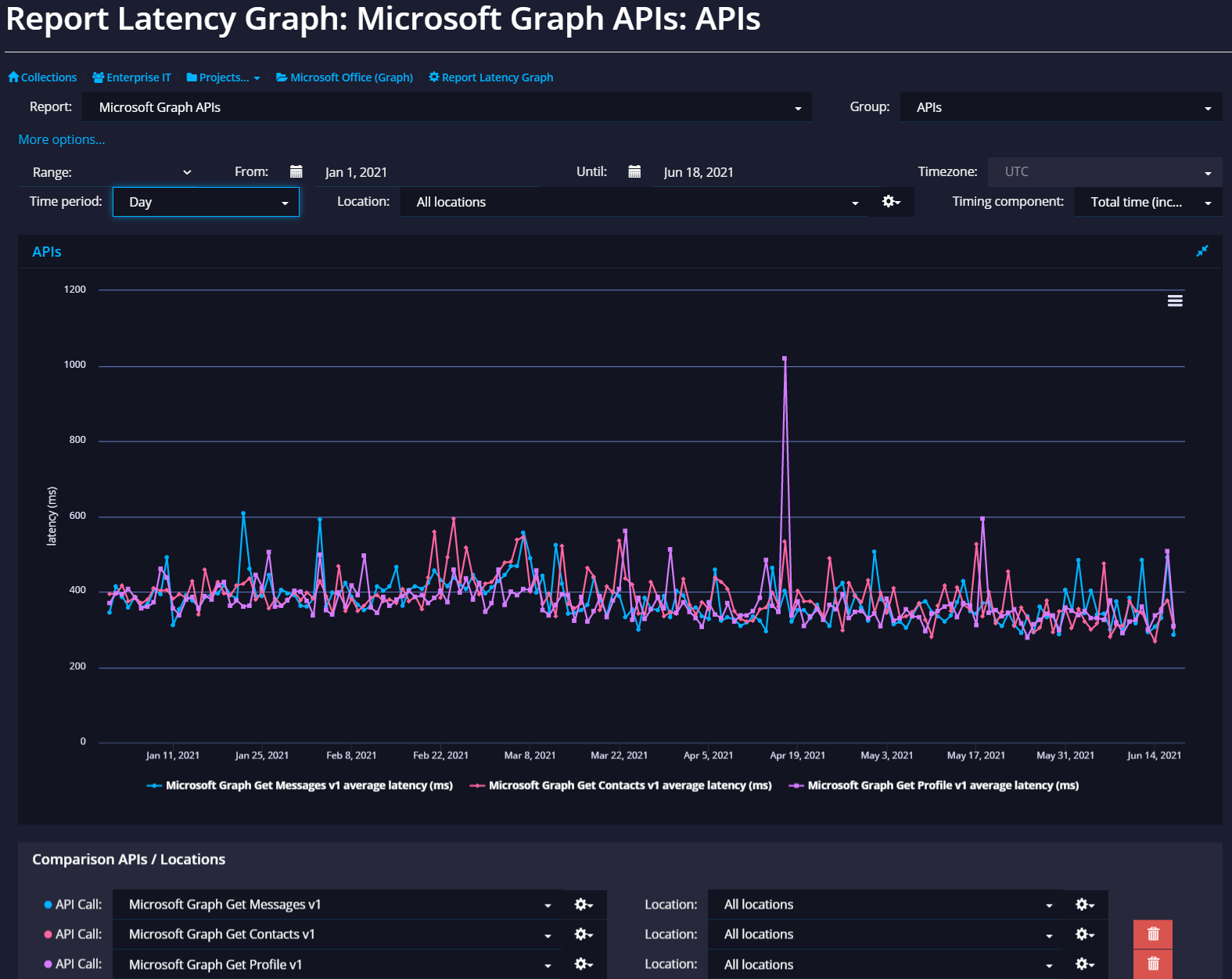The width and height of the screenshot is (1232, 979).
Task: Open the From date calendar icon
Action: tap(296, 172)
